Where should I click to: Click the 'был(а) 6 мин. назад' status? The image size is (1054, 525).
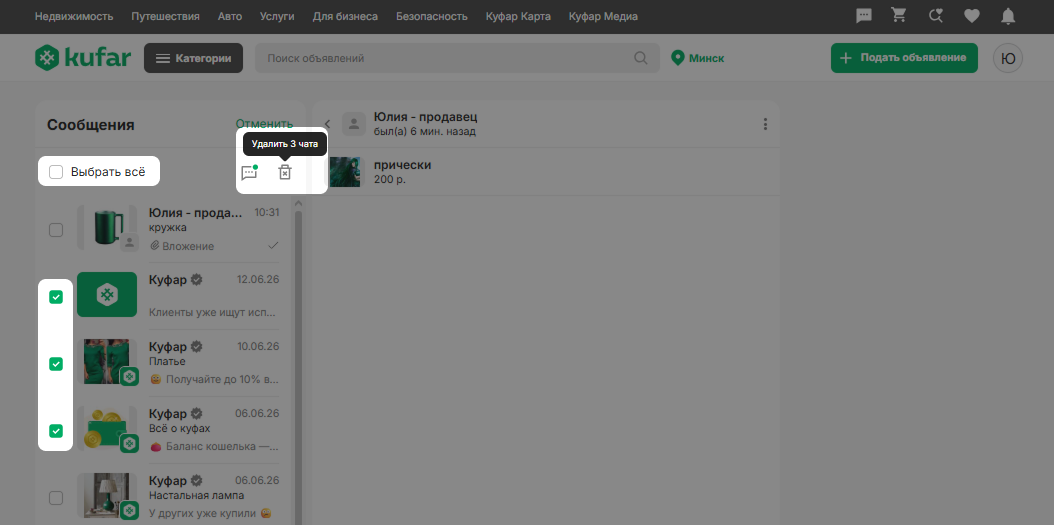point(425,132)
